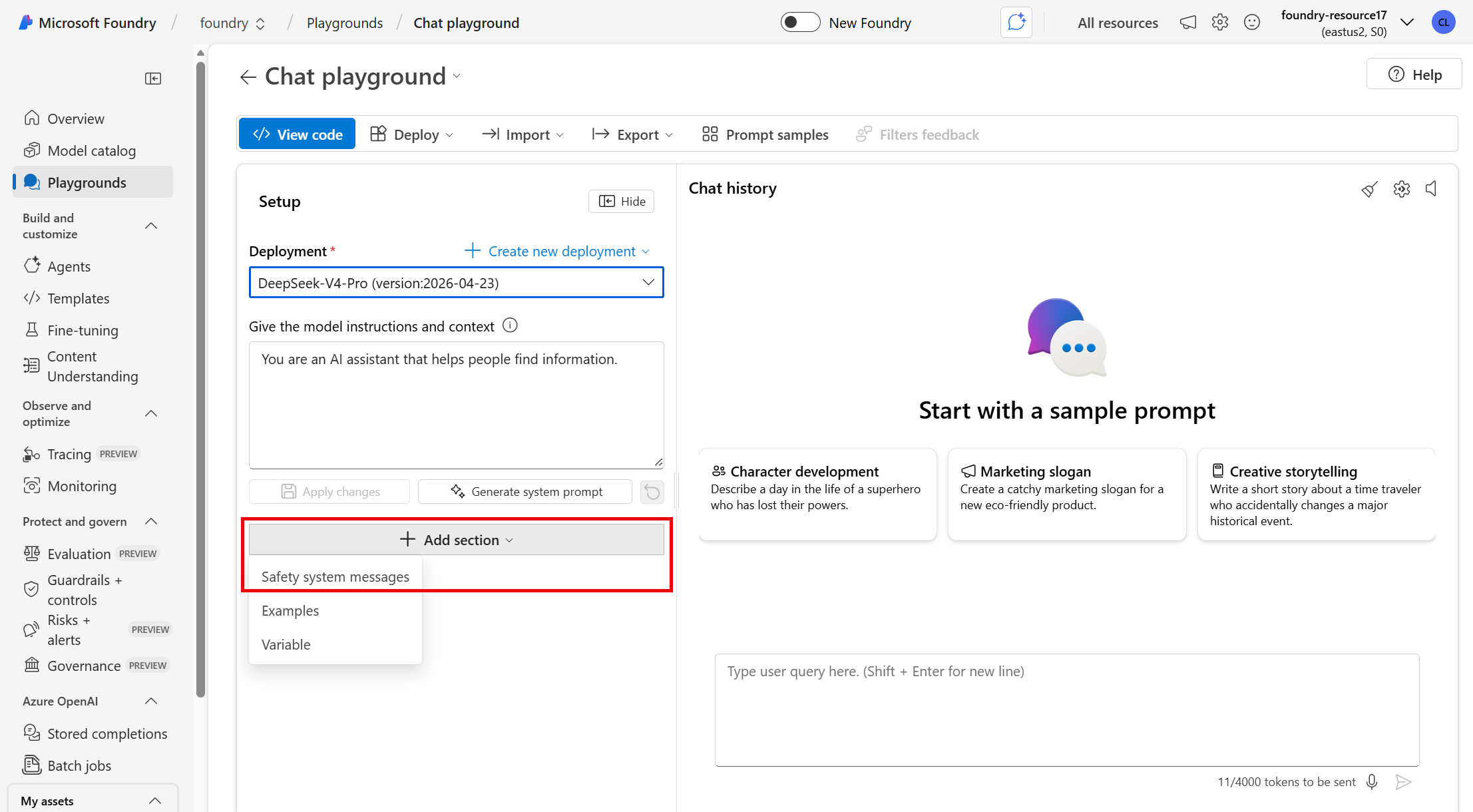Choose Safety system messages option
The width and height of the screenshot is (1473, 812).
coord(335,576)
